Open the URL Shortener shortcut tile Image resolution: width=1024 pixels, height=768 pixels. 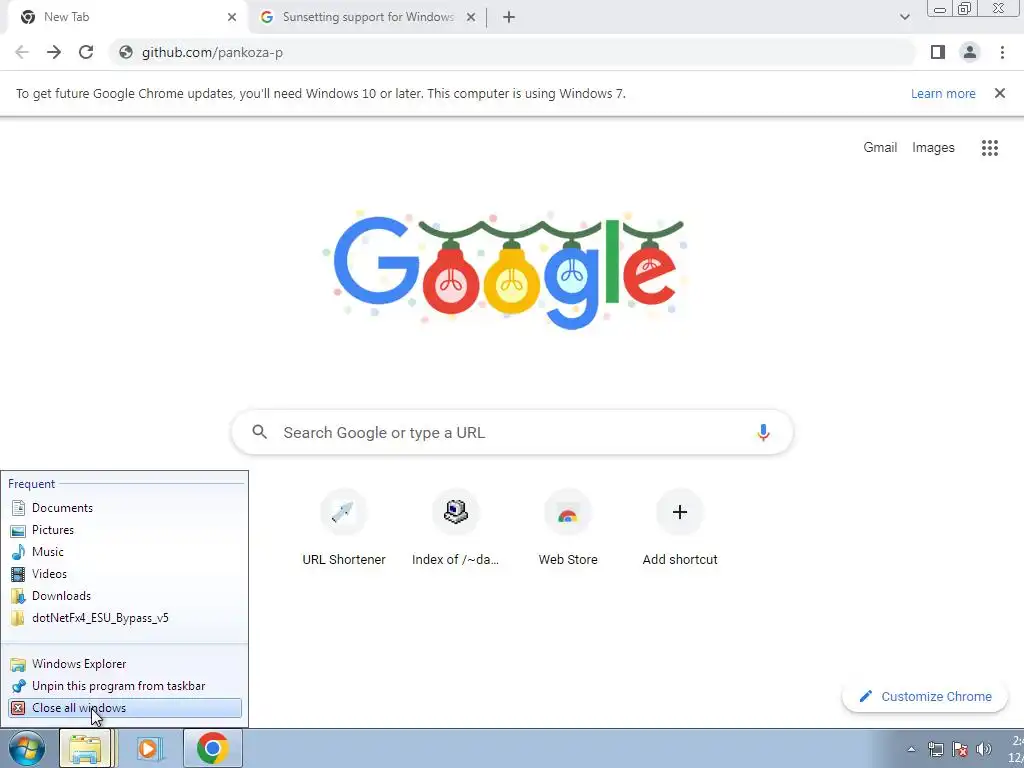coord(344,528)
